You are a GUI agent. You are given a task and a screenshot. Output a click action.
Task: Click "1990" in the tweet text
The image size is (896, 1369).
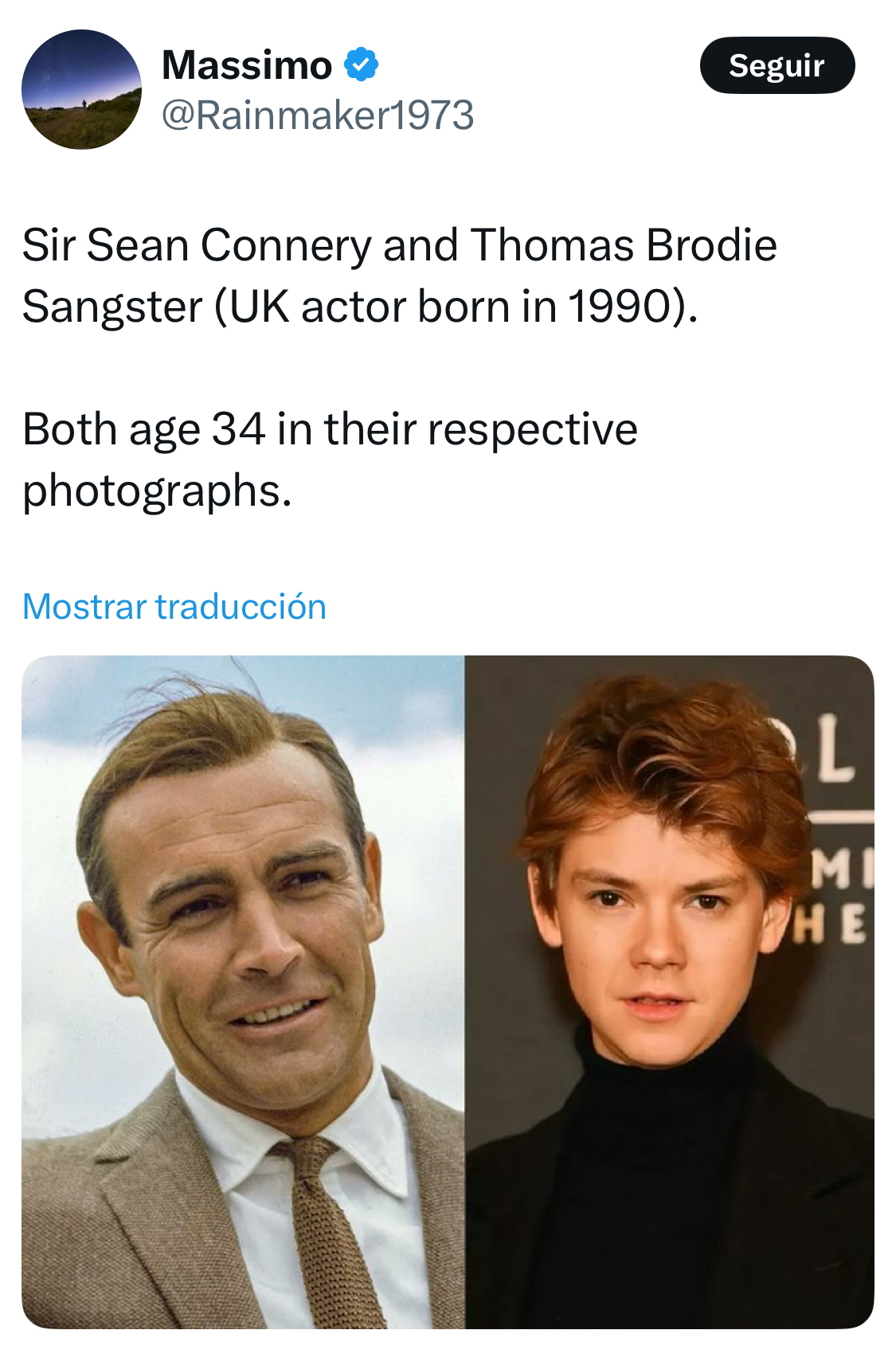tap(619, 307)
